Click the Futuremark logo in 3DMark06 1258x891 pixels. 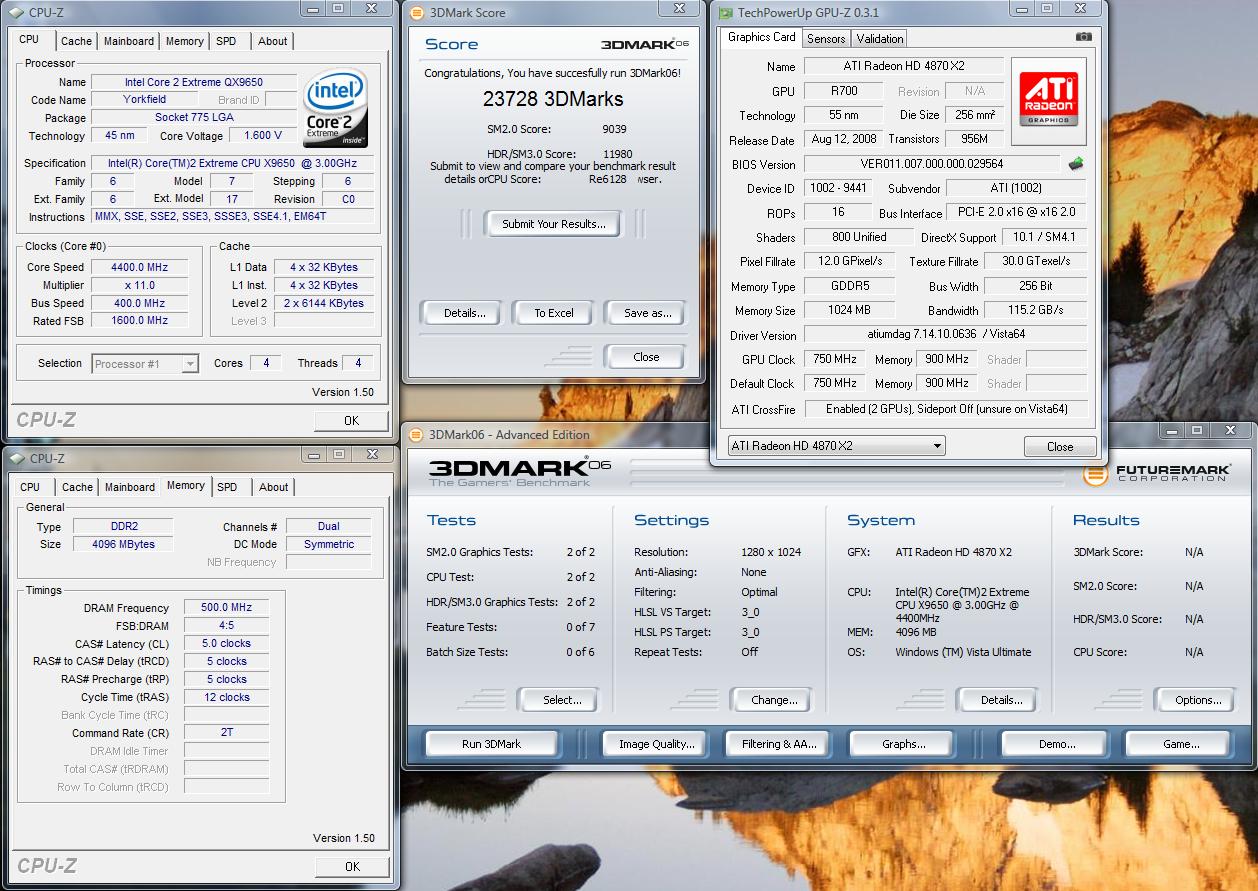1157,473
